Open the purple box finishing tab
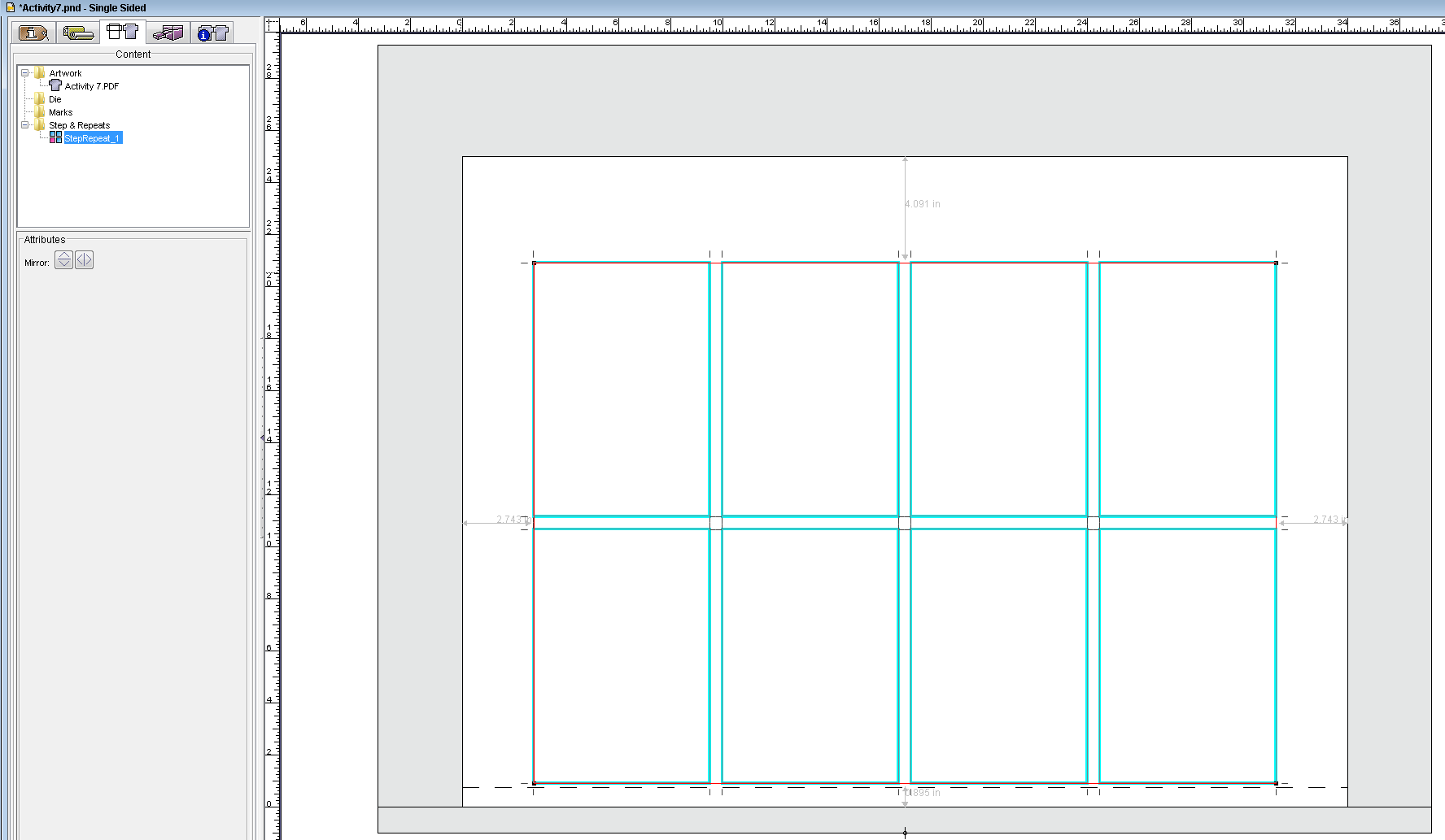This screenshot has height=840, width=1445. (x=168, y=33)
